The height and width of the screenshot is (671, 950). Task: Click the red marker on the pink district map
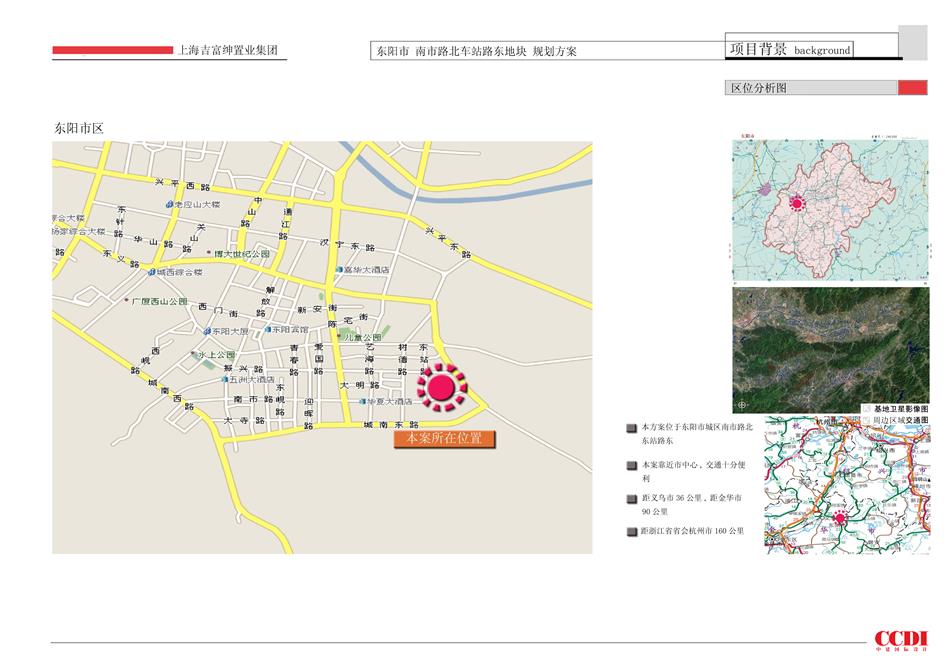pyautogui.click(x=798, y=203)
